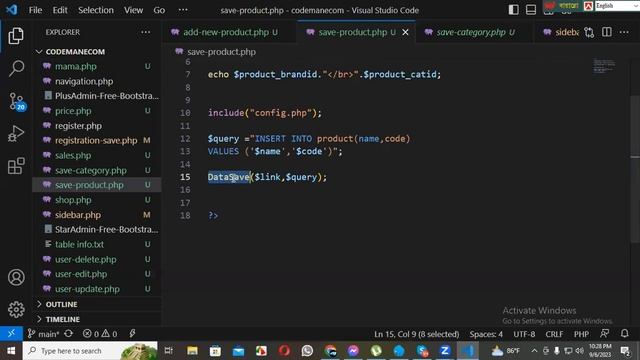Open the Selection menu
Screen dimensions: 640x360
pyautogui.click(x=96, y=10)
